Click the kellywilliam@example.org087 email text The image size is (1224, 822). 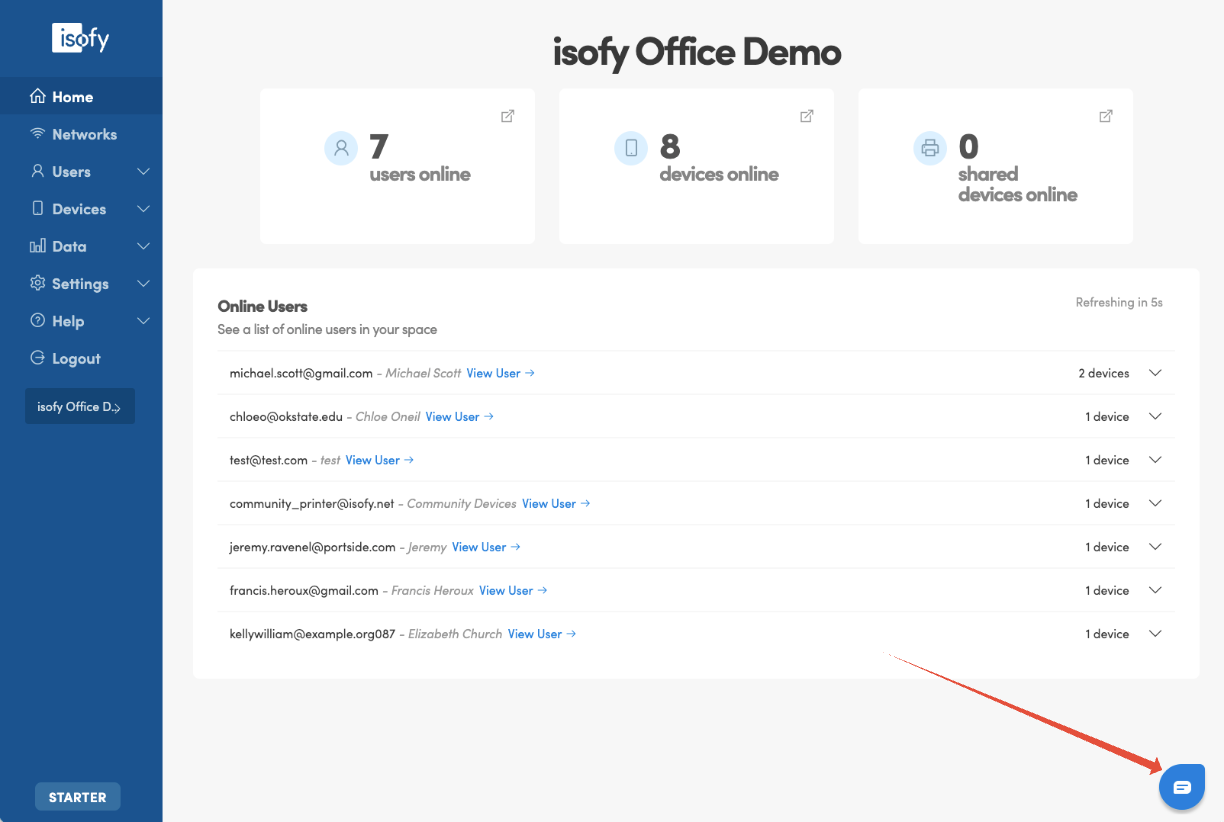click(x=313, y=634)
